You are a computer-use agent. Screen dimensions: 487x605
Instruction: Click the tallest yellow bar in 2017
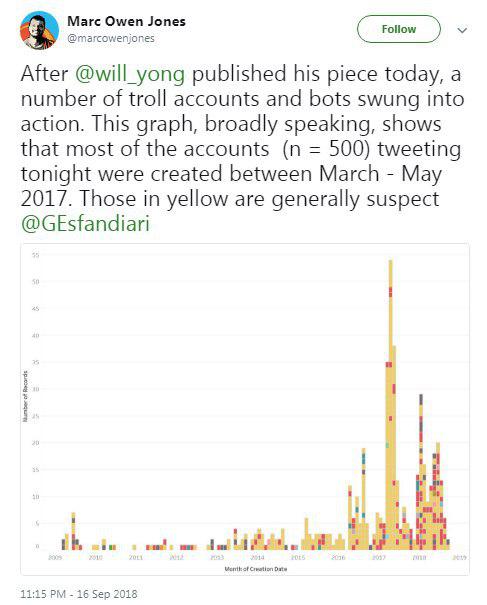[391, 405]
